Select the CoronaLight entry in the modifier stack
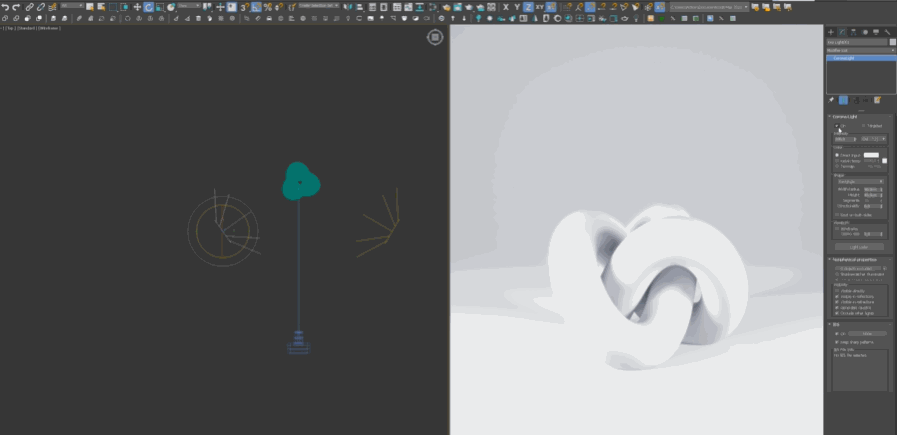The width and height of the screenshot is (897, 435). pyautogui.click(x=861, y=58)
